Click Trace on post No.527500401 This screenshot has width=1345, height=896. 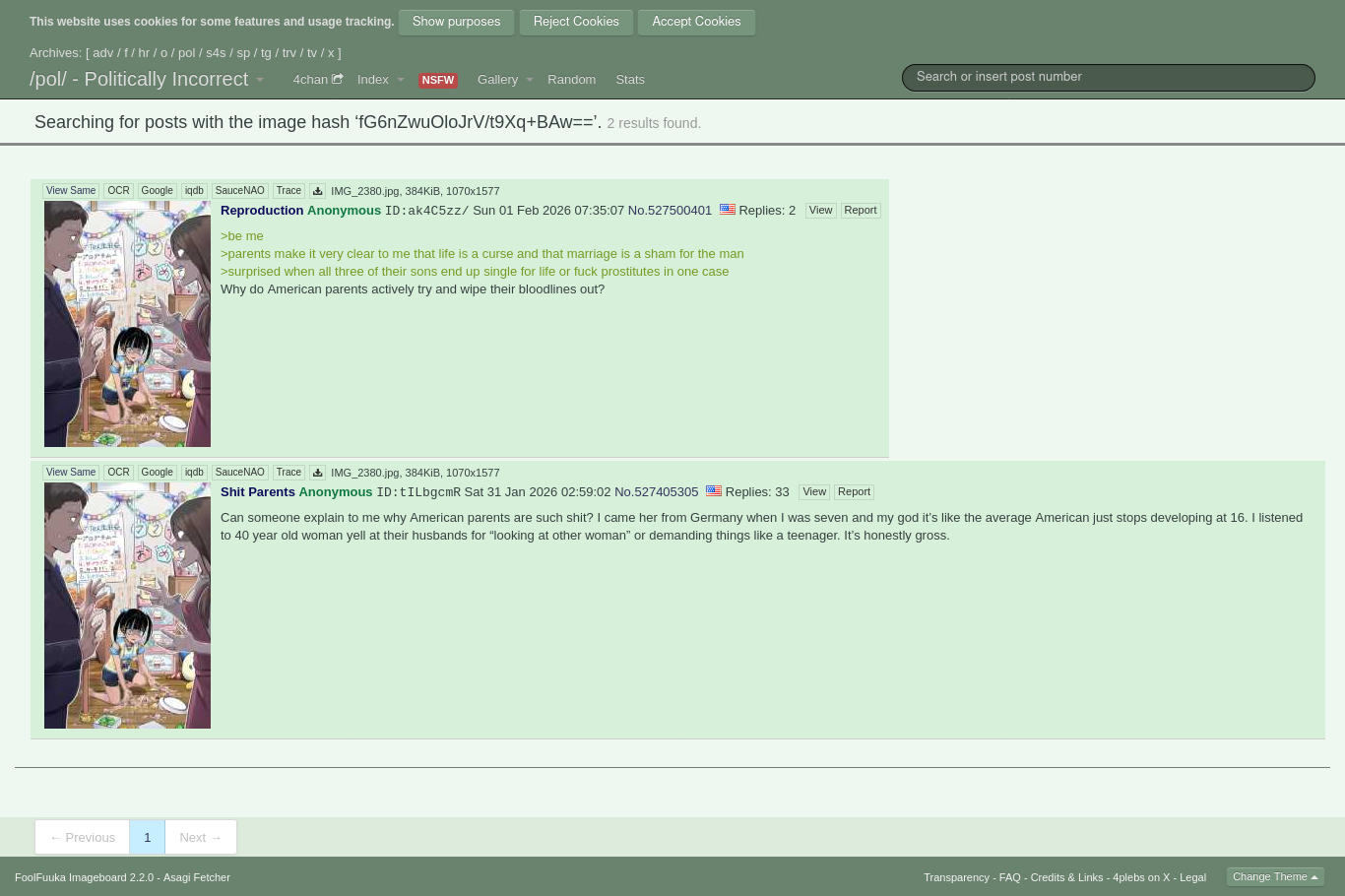click(x=288, y=191)
